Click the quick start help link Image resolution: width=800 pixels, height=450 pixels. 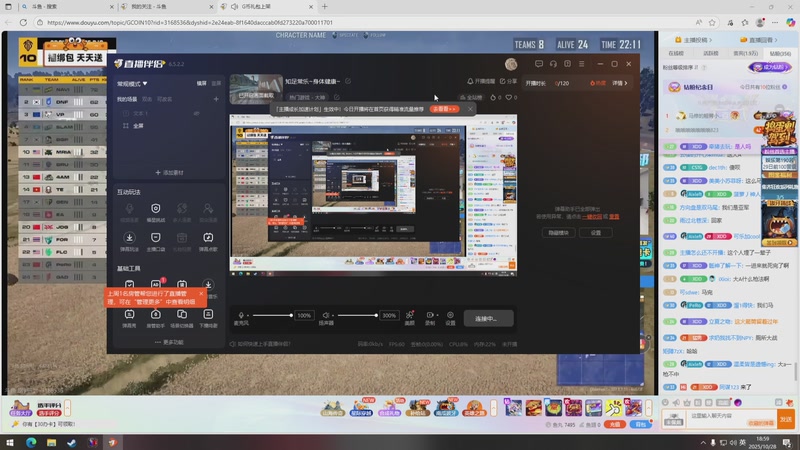tap(260, 344)
